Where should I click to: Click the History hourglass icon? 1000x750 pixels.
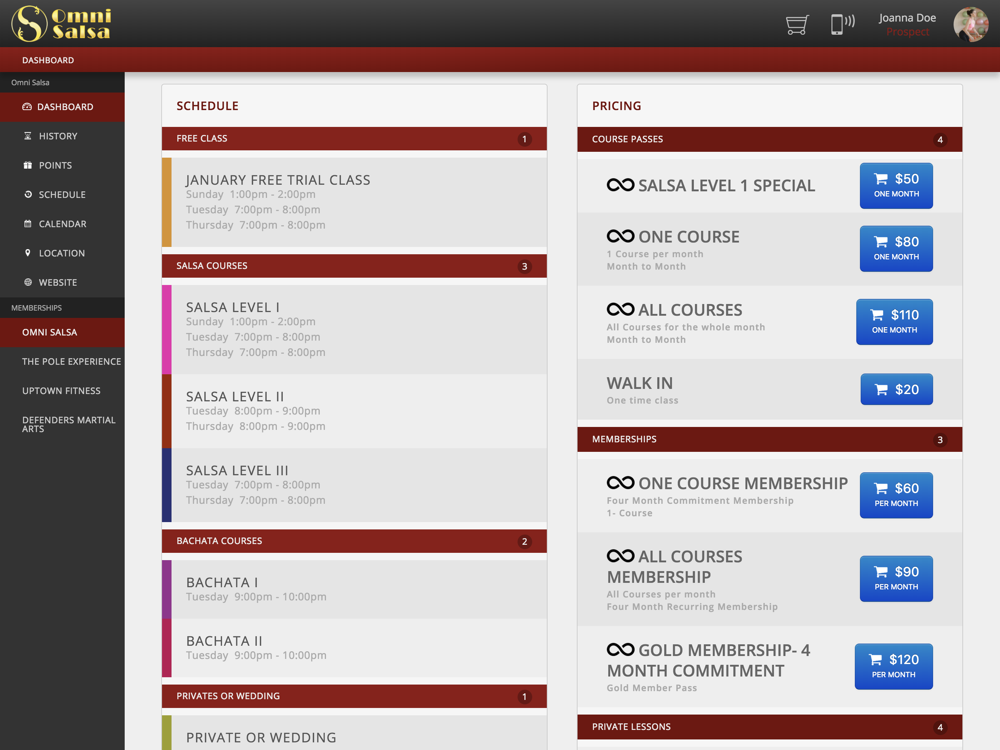tap(27, 136)
